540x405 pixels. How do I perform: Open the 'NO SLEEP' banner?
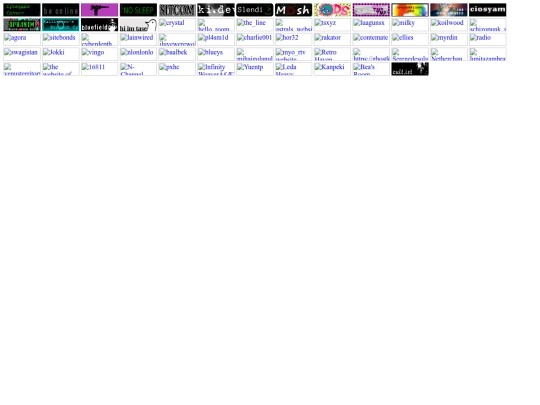coord(138,10)
